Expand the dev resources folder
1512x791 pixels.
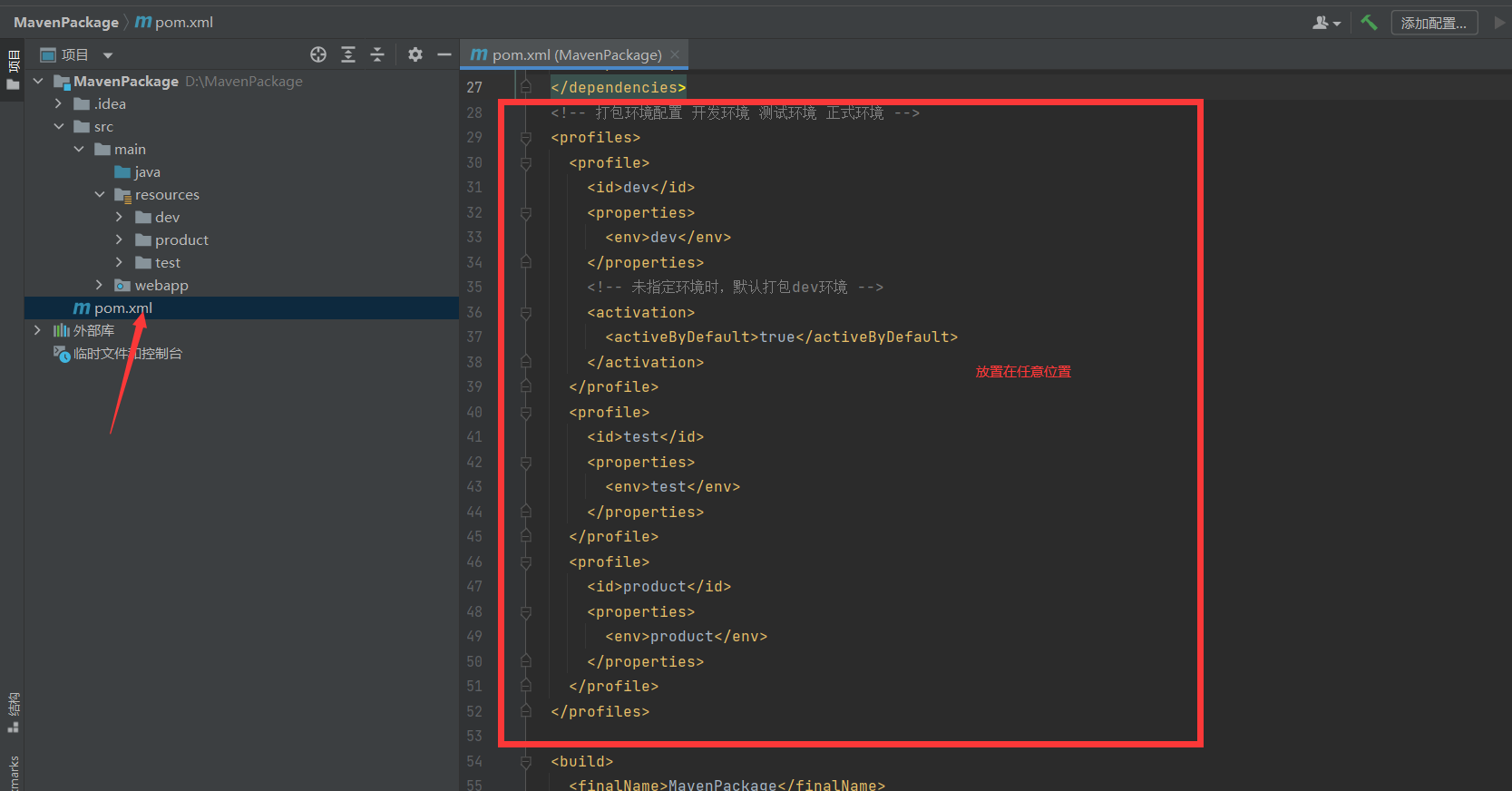click(x=119, y=217)
